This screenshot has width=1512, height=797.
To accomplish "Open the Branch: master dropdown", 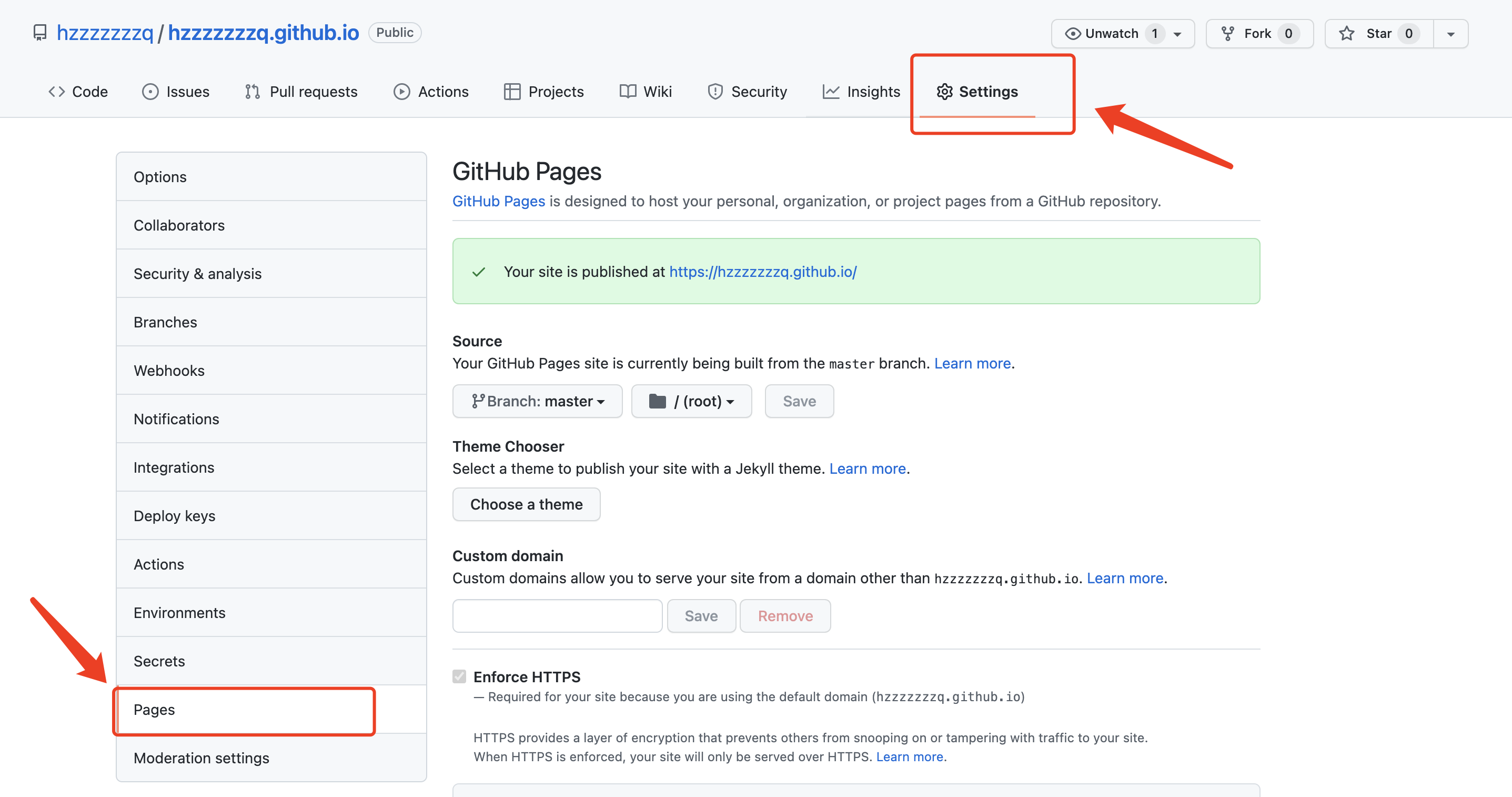I will [537, 401].
